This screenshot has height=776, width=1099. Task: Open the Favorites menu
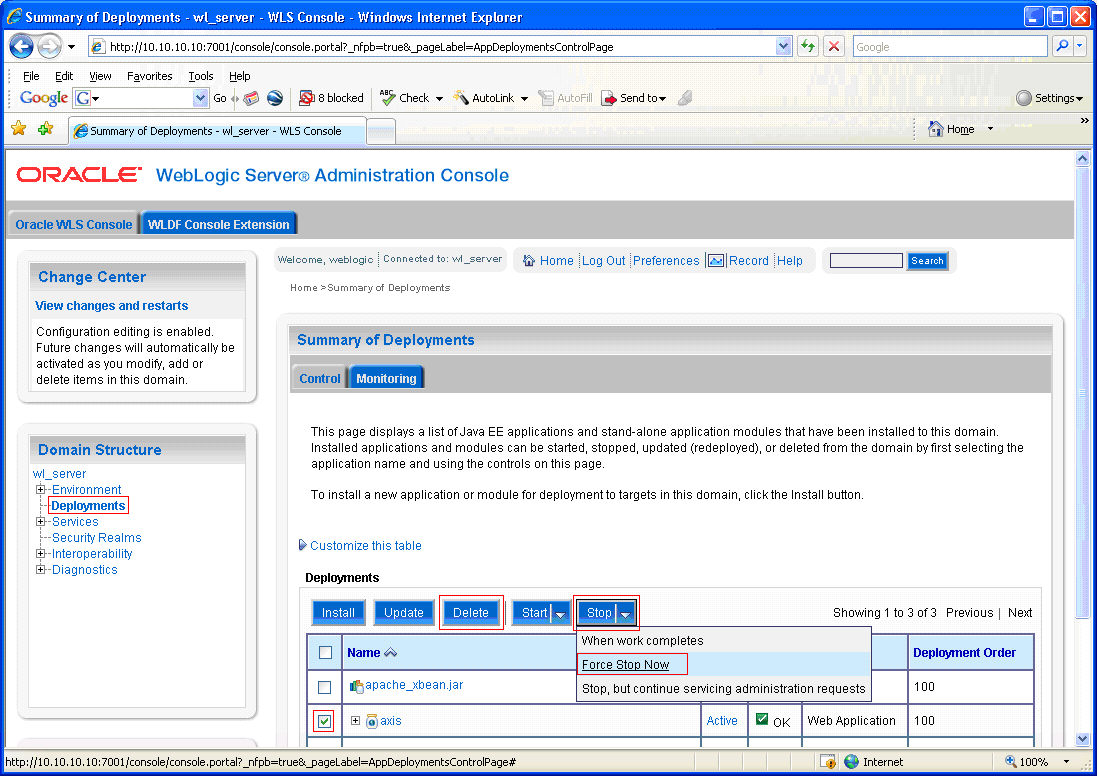click(149, 76)
